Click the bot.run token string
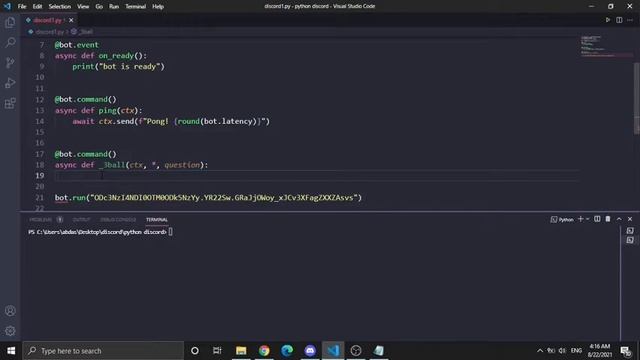The width and height of the screenshot is (640, 360). pos(224,198)
